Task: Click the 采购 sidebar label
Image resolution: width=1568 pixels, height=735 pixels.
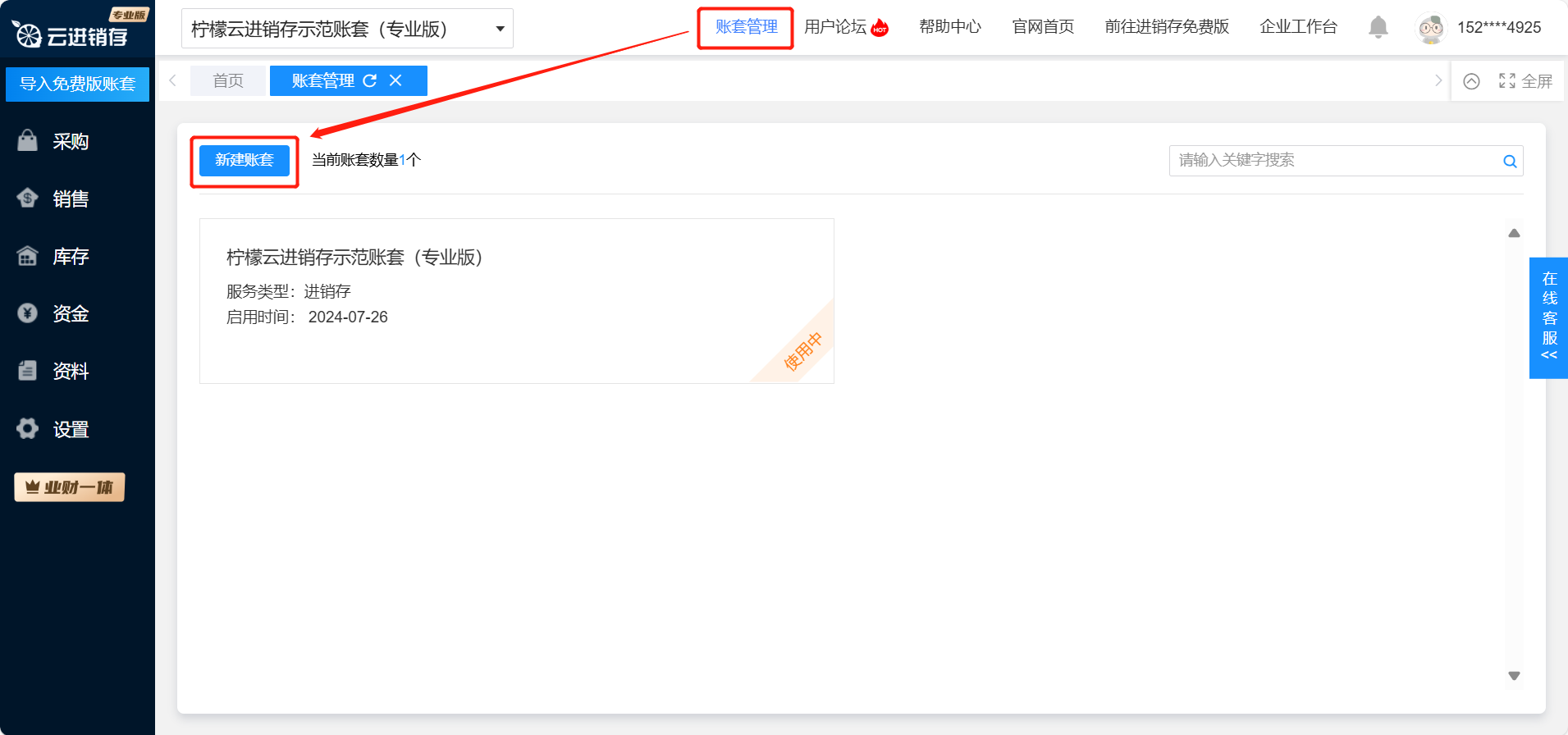Action: [x=71, y=142]
